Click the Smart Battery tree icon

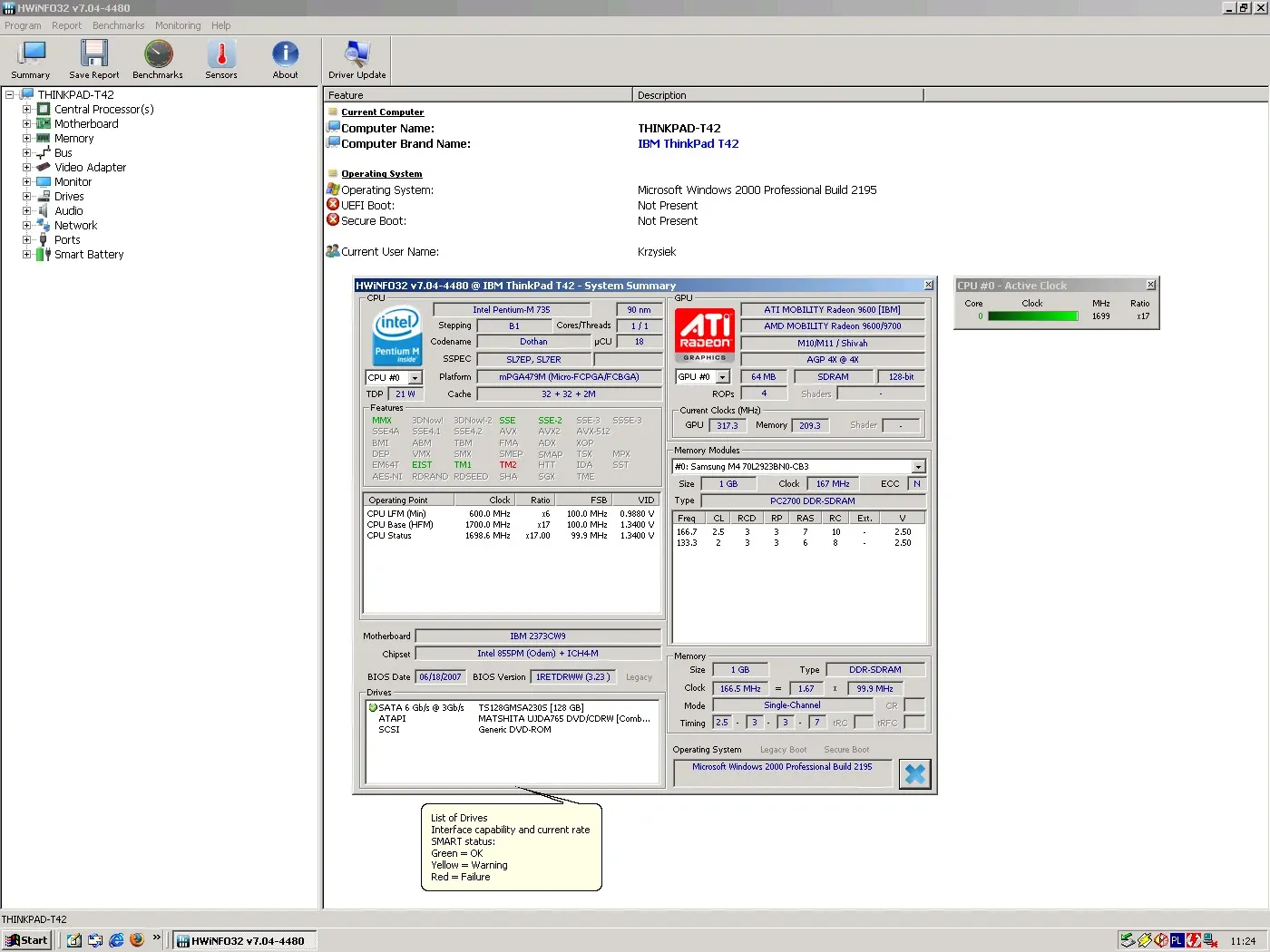44,254
